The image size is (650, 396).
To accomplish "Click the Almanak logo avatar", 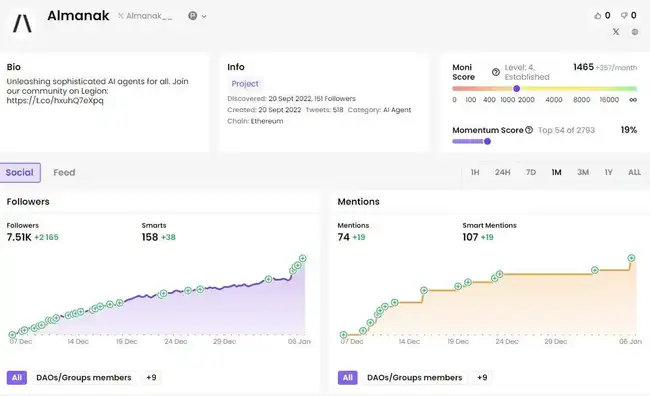I will point(22,23).
